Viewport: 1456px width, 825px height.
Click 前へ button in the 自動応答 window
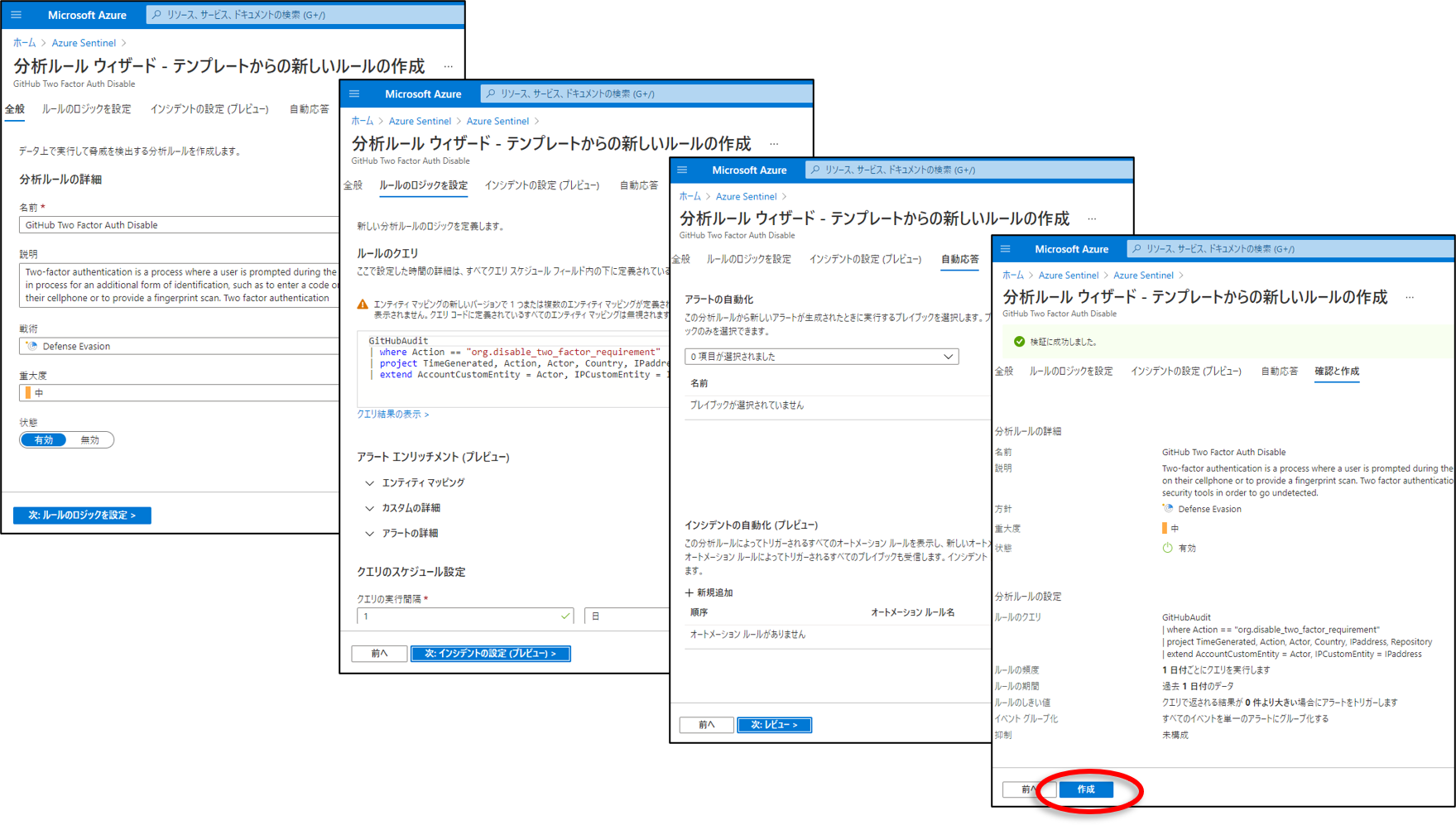(x=706, y=725)
